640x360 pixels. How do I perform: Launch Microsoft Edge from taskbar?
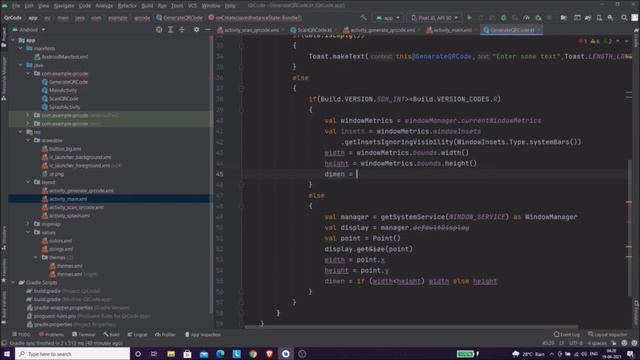pos(220,353)
